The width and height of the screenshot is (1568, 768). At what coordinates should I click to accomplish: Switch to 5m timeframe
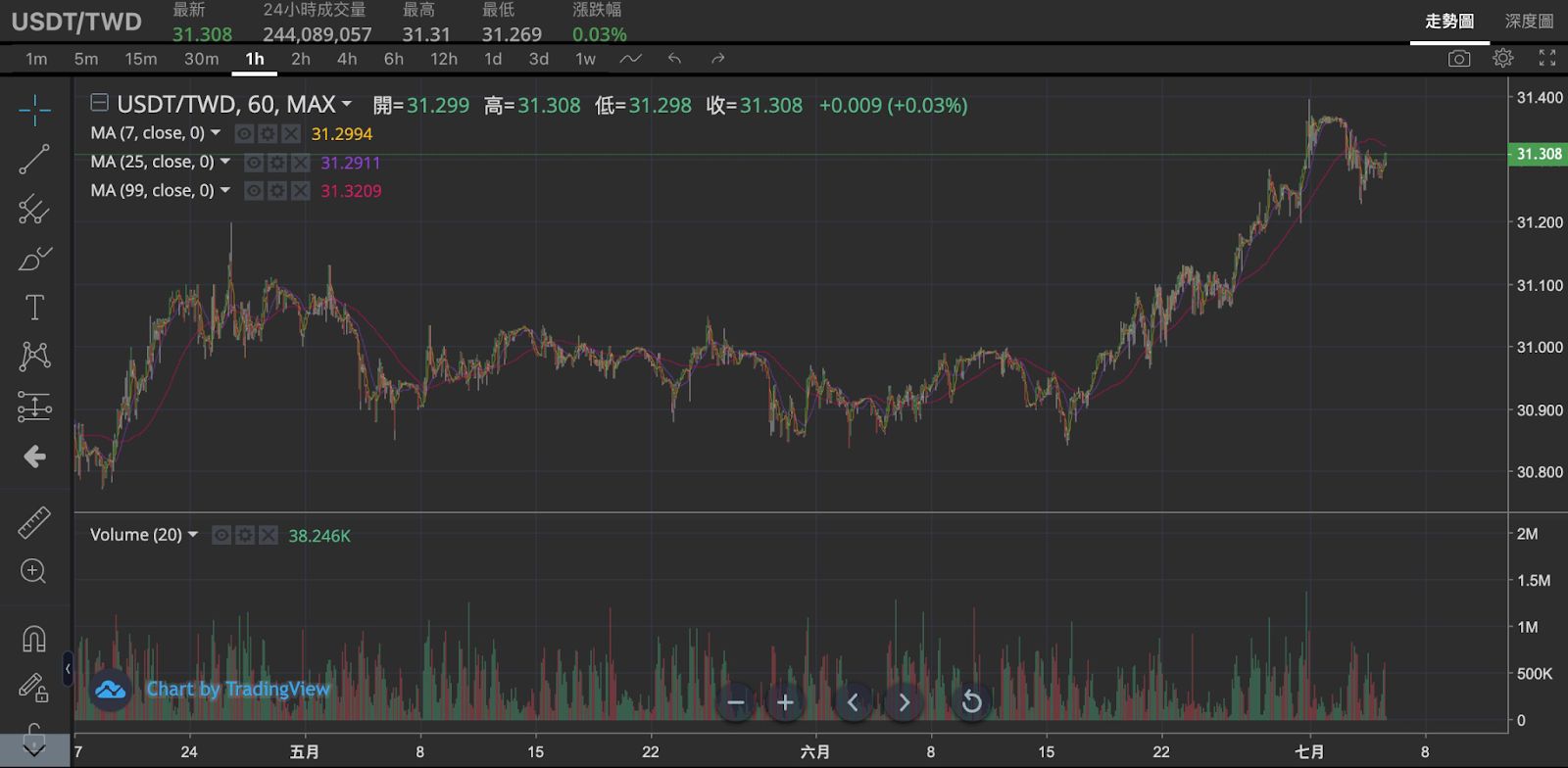click(x=86, y=59)
